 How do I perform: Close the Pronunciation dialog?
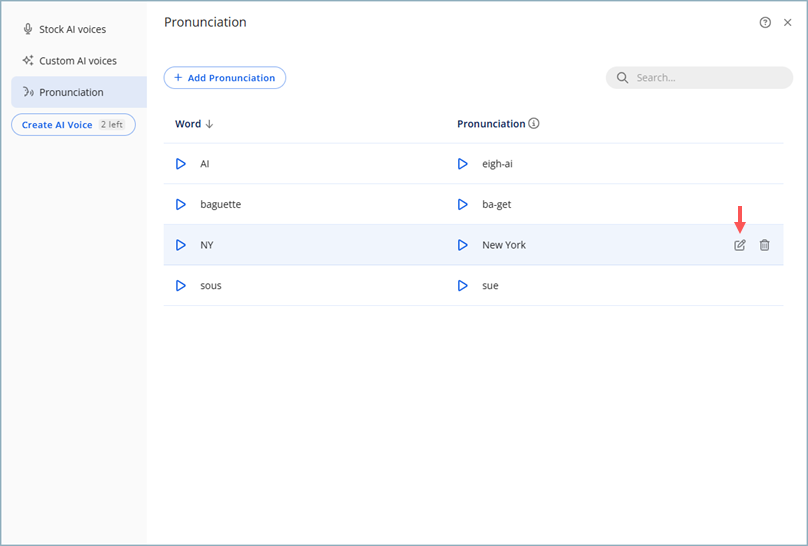click(x=788, y=22)
